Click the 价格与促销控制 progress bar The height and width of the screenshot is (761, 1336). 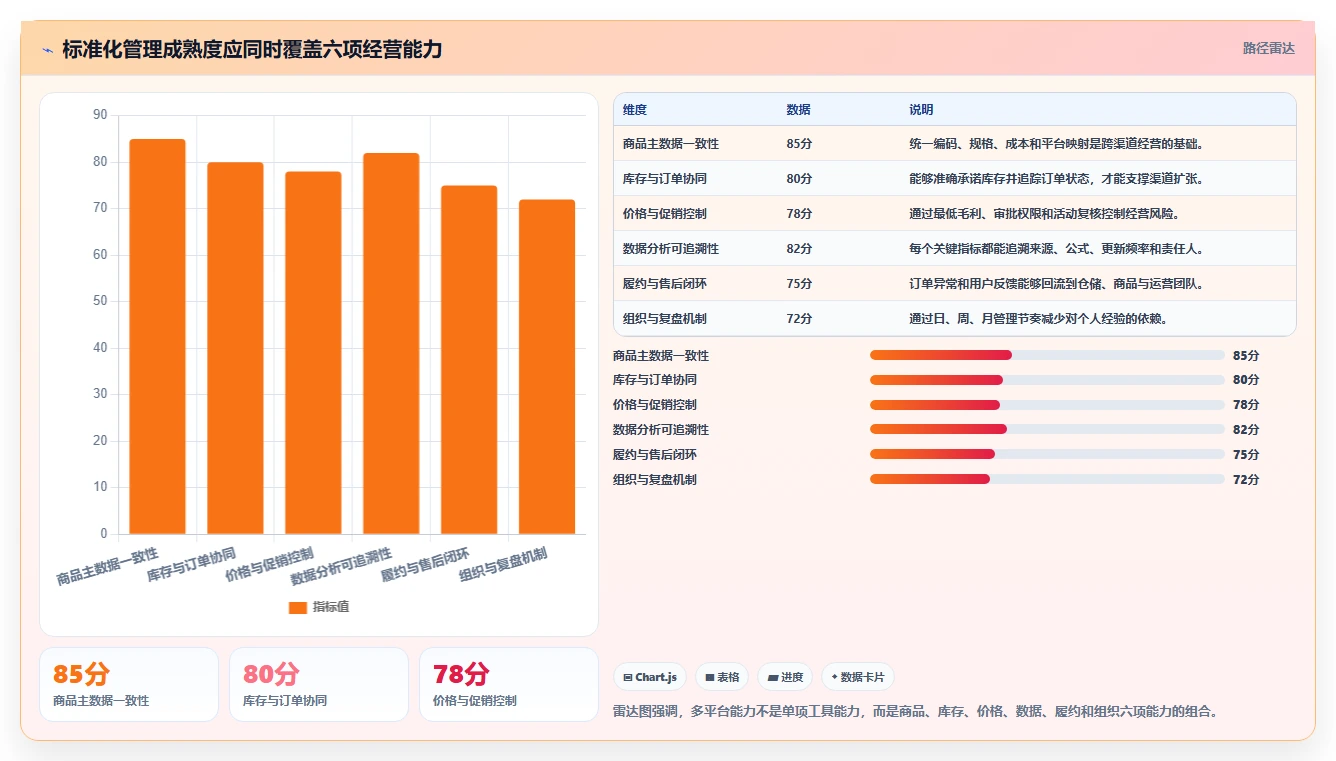pos(1047,405)
